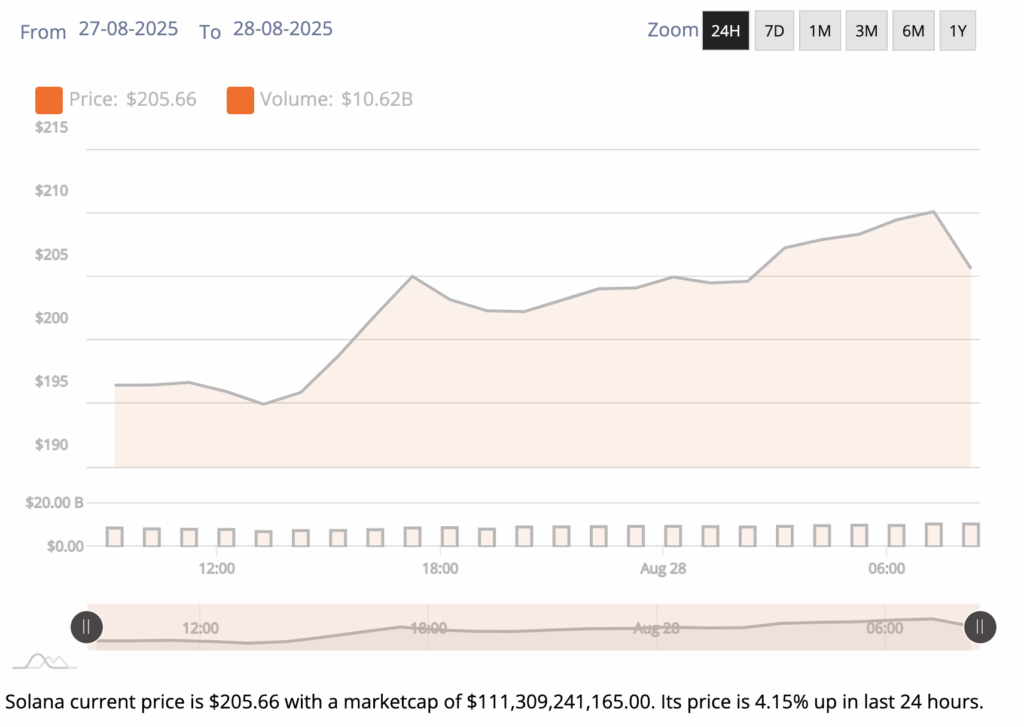This screenshot has height=727, width=1024.
Task: Select the 24H zoom range
Action: tap(725, 30)
